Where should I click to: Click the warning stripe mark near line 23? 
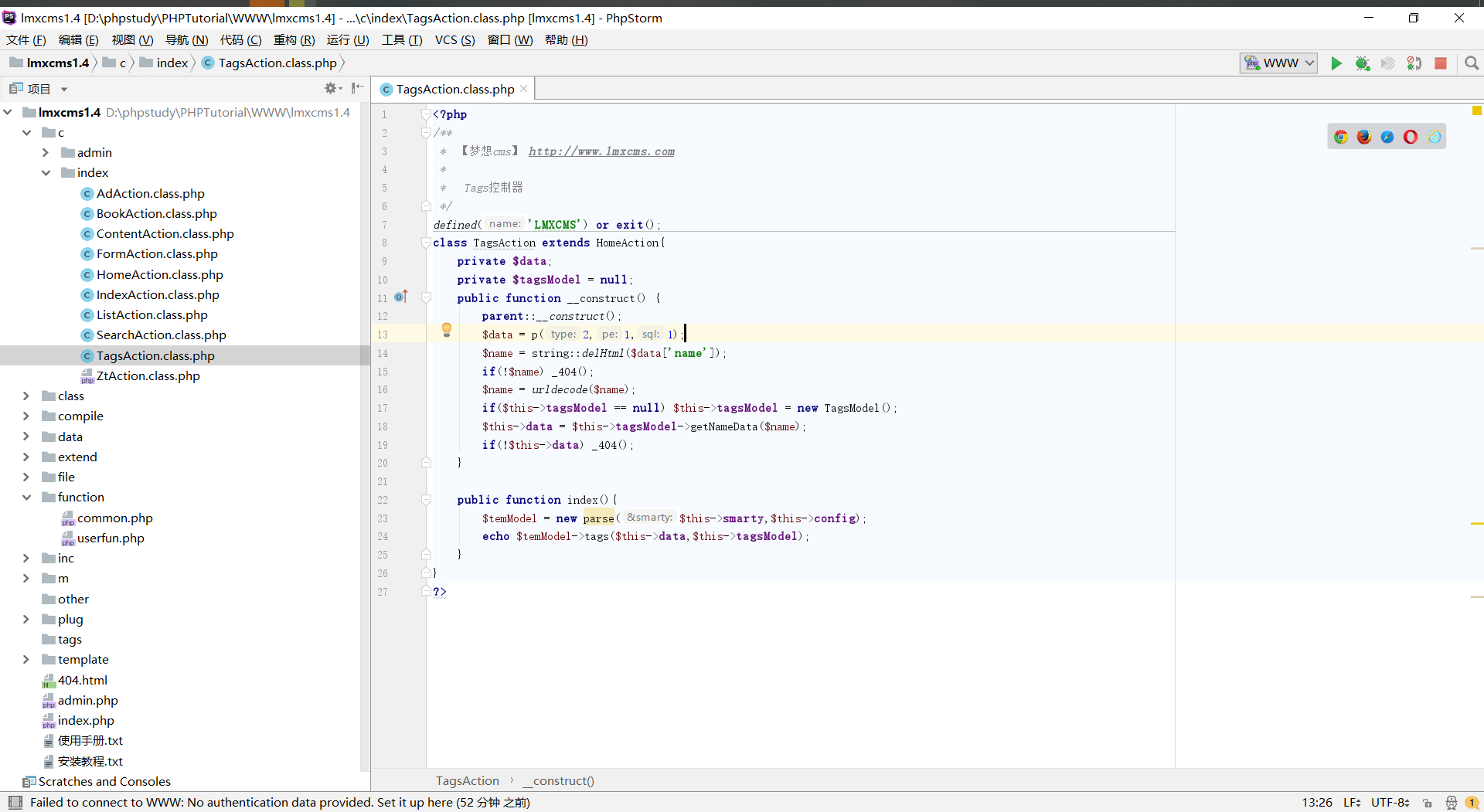(1477, 524)
